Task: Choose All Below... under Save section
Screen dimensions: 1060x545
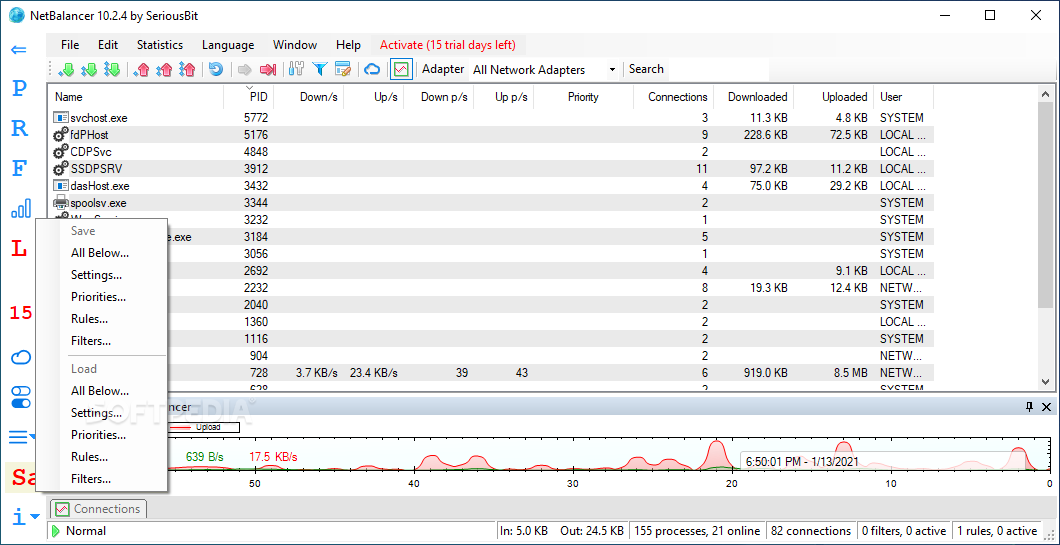Action: pos(101,253)
